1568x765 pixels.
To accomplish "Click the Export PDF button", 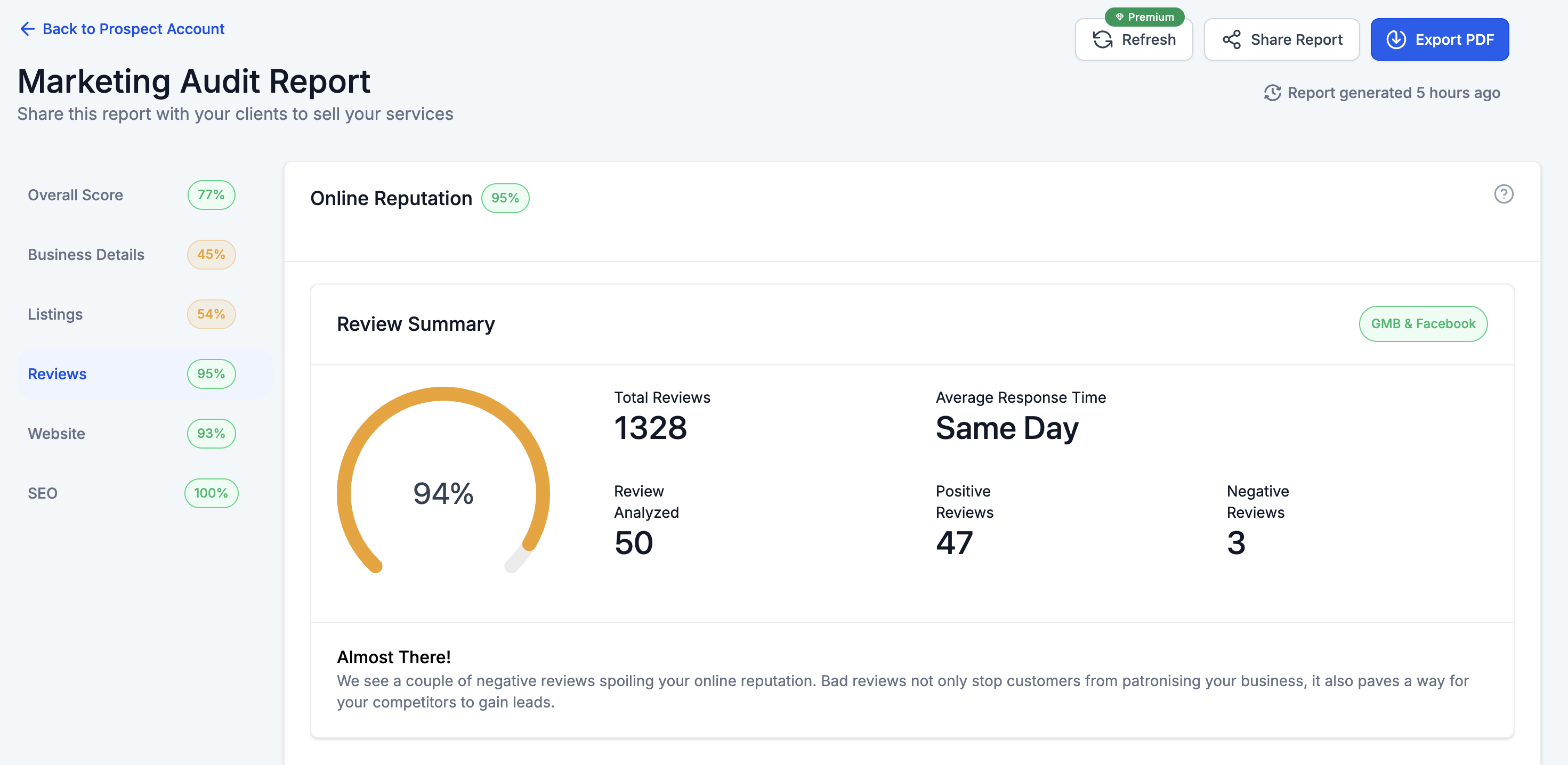I will pyautogui.click(x=1439, y=39).
